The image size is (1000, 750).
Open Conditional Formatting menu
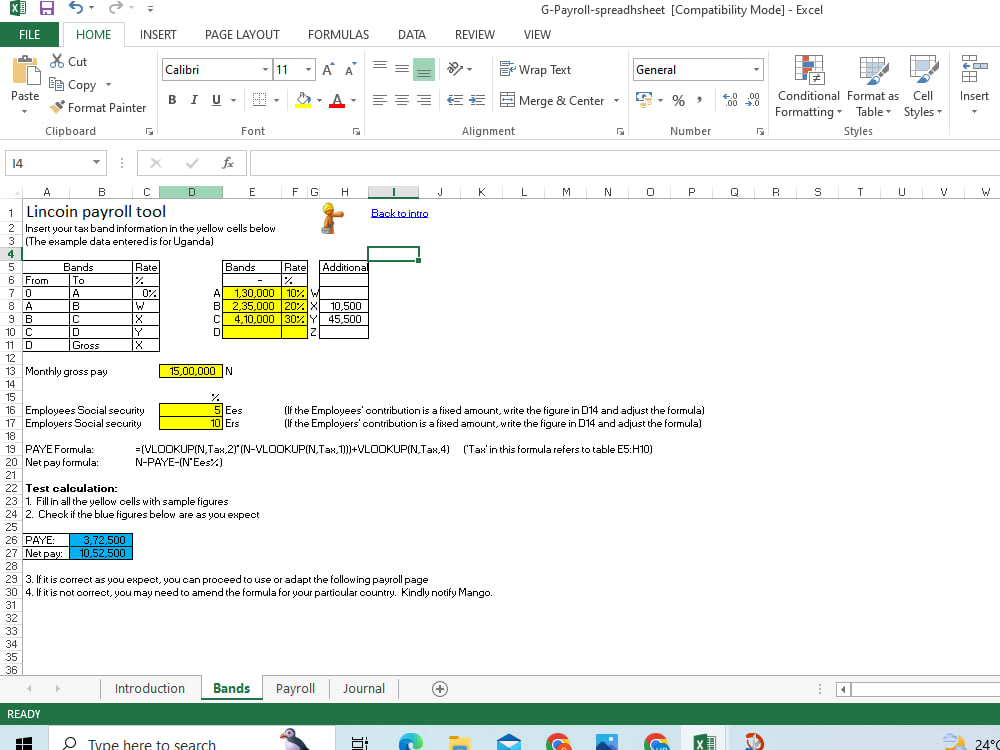[x=809, y=87]
